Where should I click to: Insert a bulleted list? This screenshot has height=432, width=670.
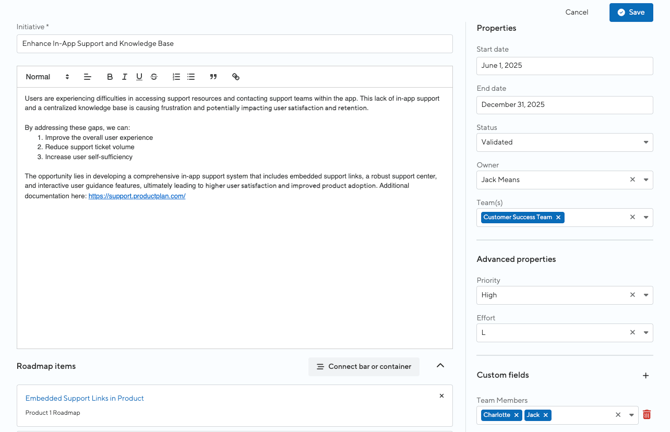(x=191, y=77)
